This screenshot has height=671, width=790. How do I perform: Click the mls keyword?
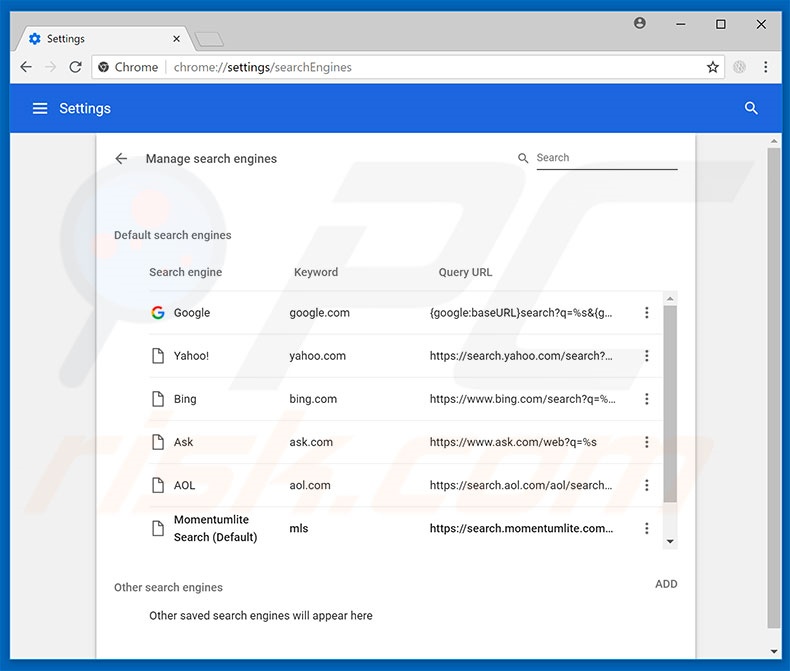click(x=298, y=528)
